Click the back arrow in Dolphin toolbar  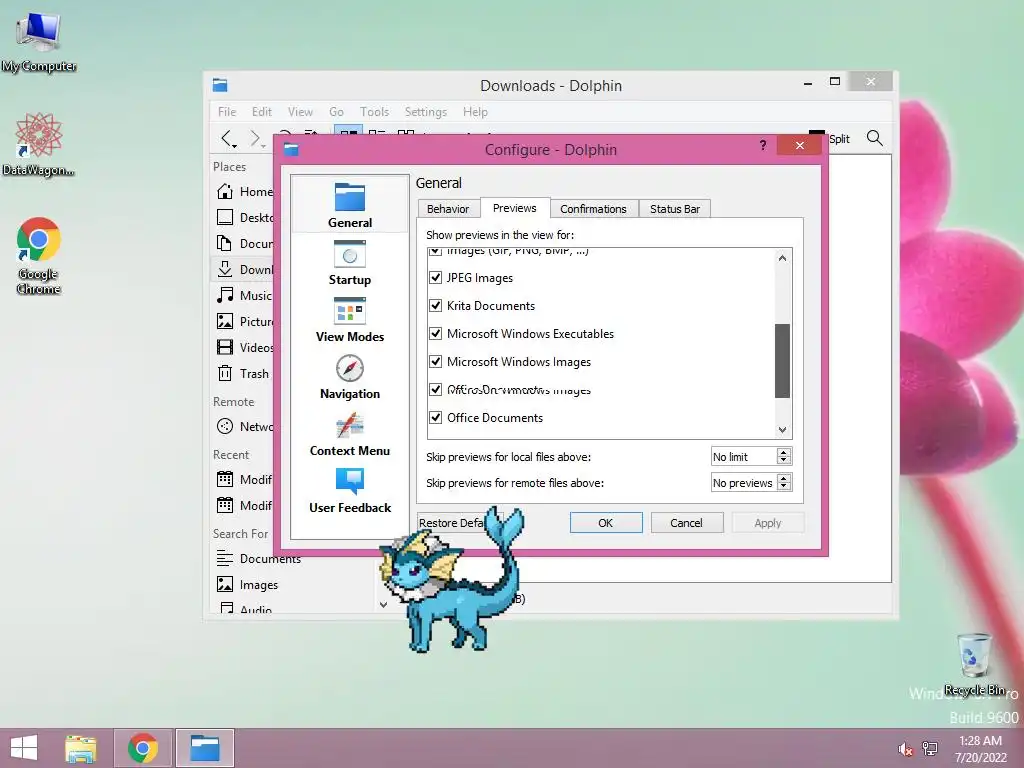coord(227,138)
